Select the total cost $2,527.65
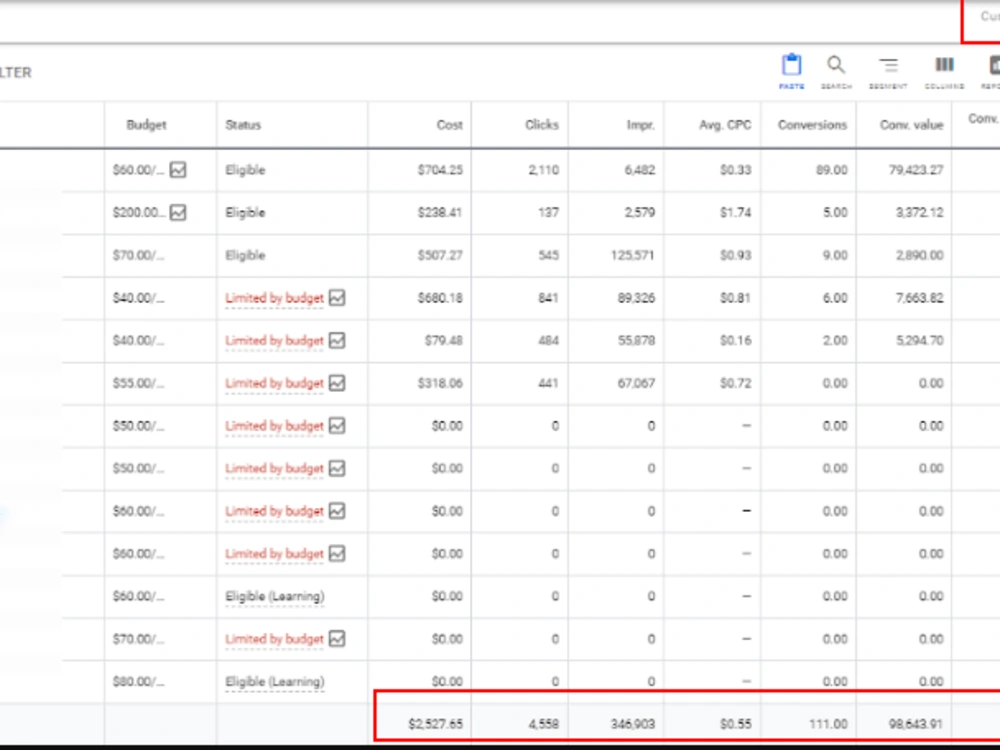Viewport: 1000px width, 750px height. tap(436, 724)
